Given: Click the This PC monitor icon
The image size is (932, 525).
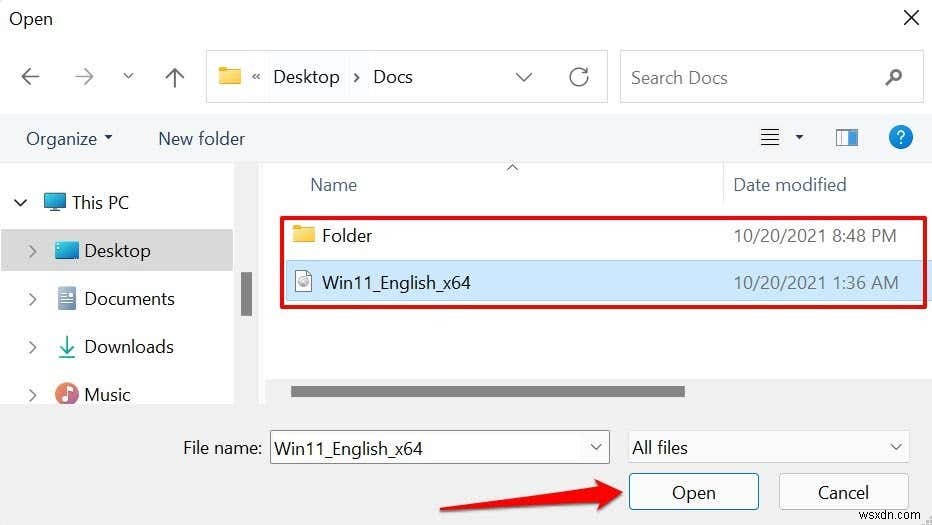Looking at the screenshot, I should tap(55, 202).
